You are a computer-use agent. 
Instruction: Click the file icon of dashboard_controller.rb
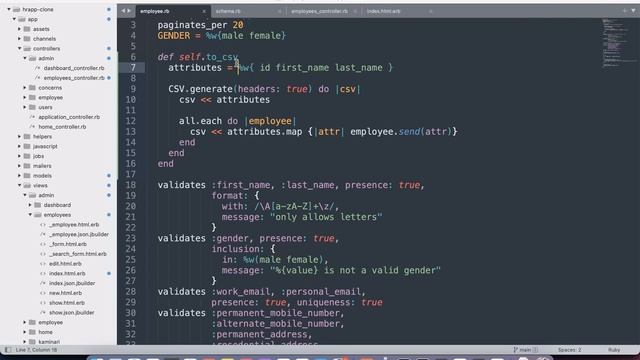38,68
